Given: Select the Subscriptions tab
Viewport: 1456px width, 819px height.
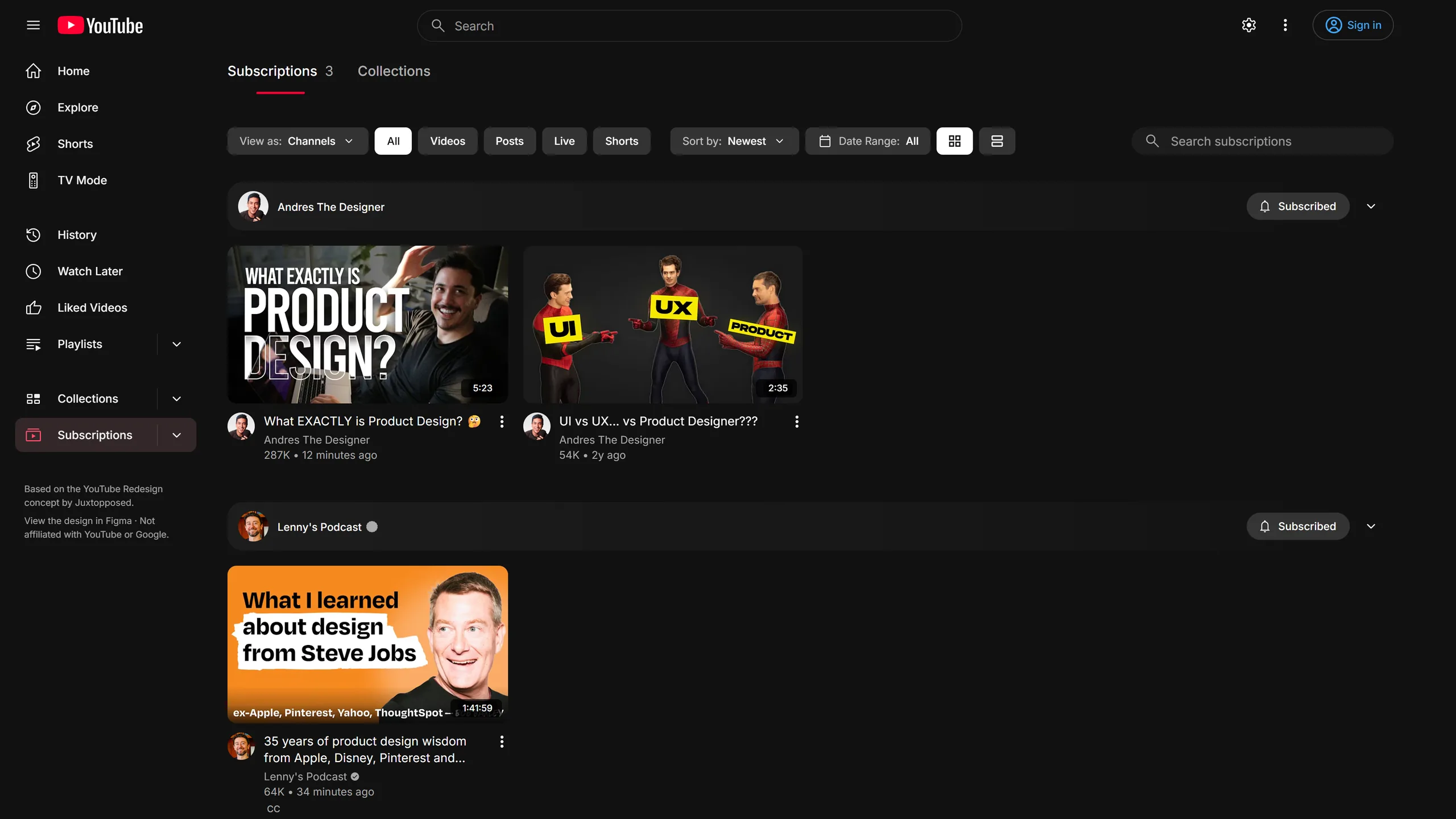Looking at the screenshot, I should pos(280,71).
